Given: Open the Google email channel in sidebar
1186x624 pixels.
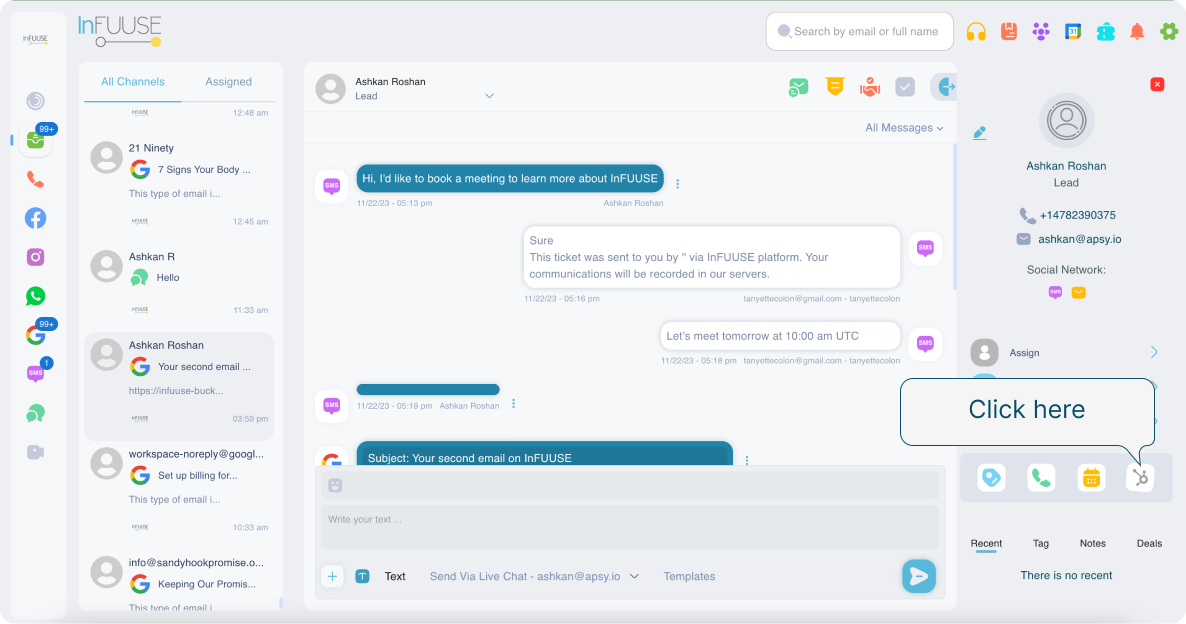Looking at the screenshot, I should [x=35, y=334].
